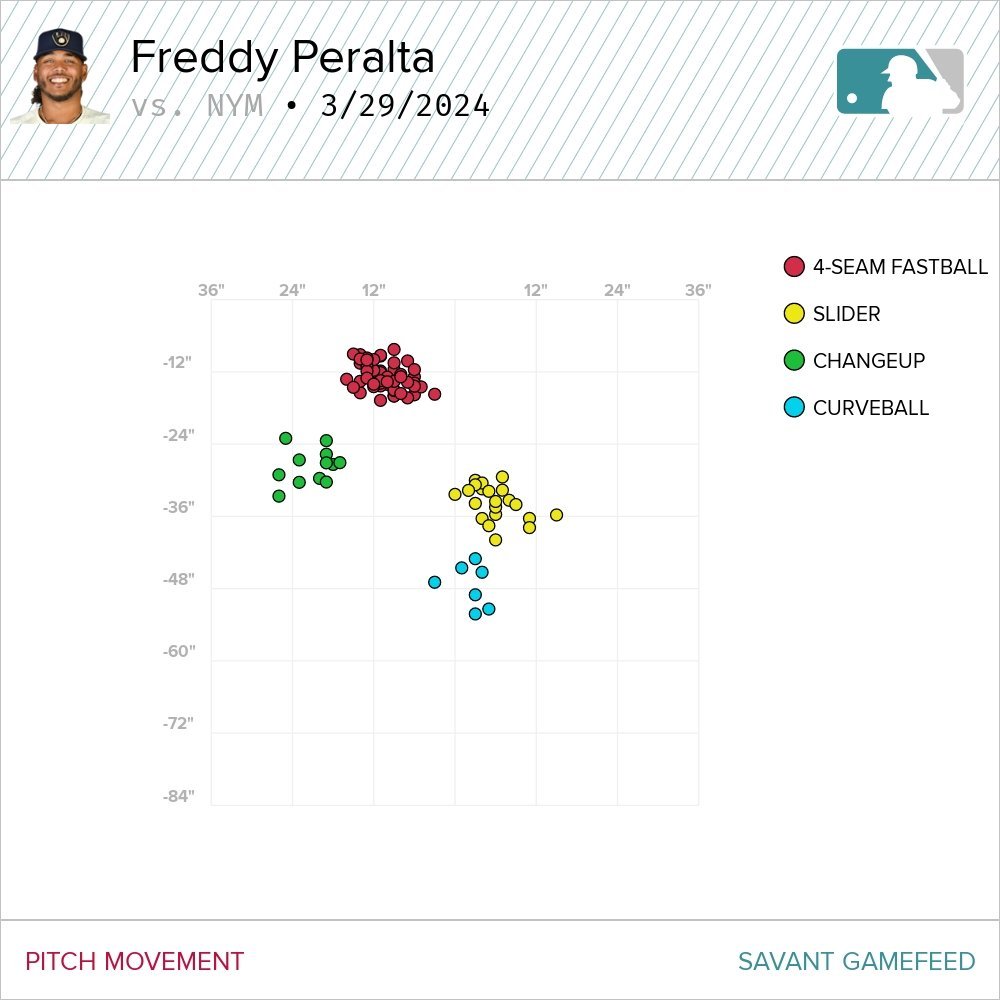This screenshot has width=1000, height=1000.
Task: Click the green Changeup legend circle
Action: pos(794,361)
